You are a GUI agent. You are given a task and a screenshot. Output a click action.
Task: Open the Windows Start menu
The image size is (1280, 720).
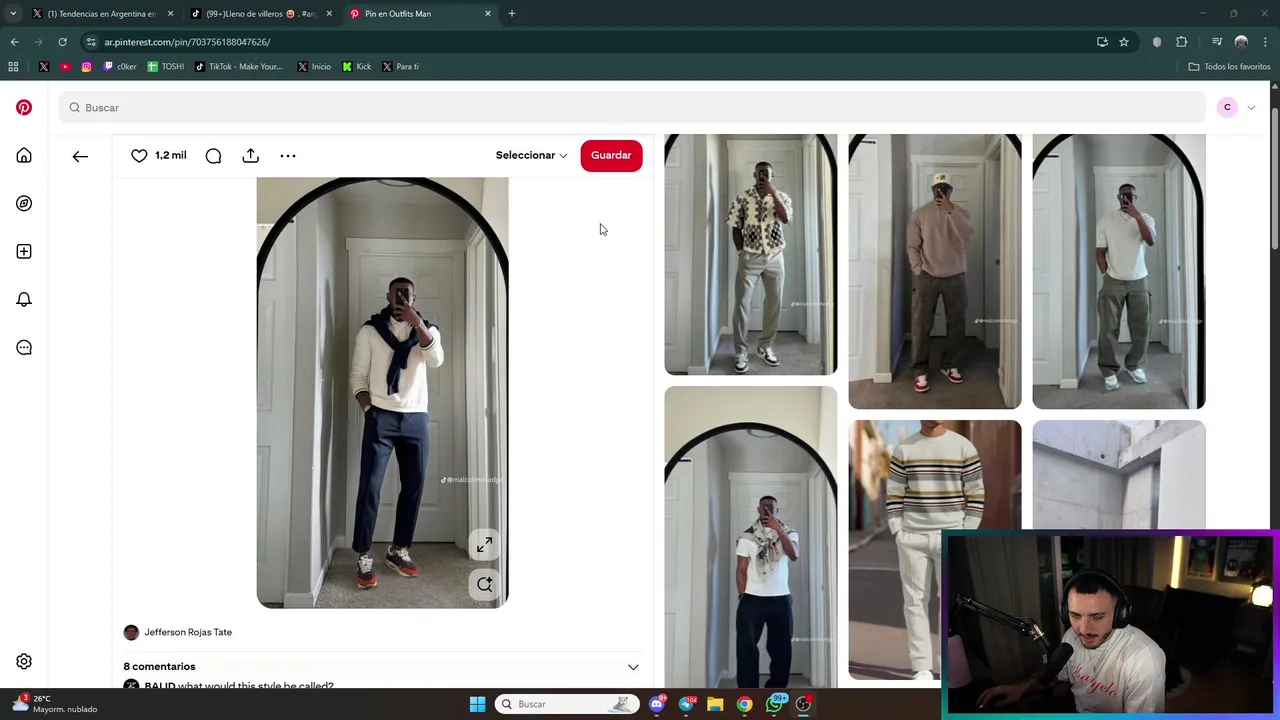[x=477, y=704]
